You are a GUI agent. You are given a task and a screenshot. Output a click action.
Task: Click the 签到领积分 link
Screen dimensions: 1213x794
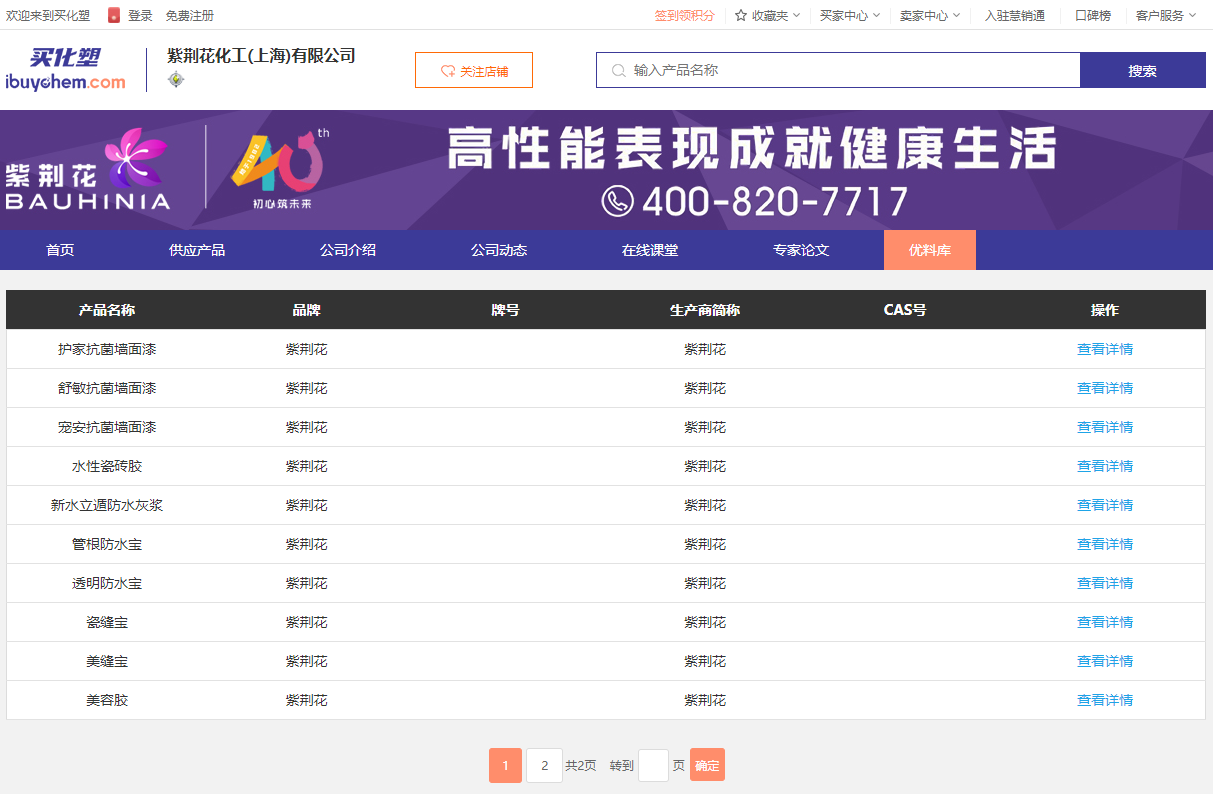(x=685, y=15)
